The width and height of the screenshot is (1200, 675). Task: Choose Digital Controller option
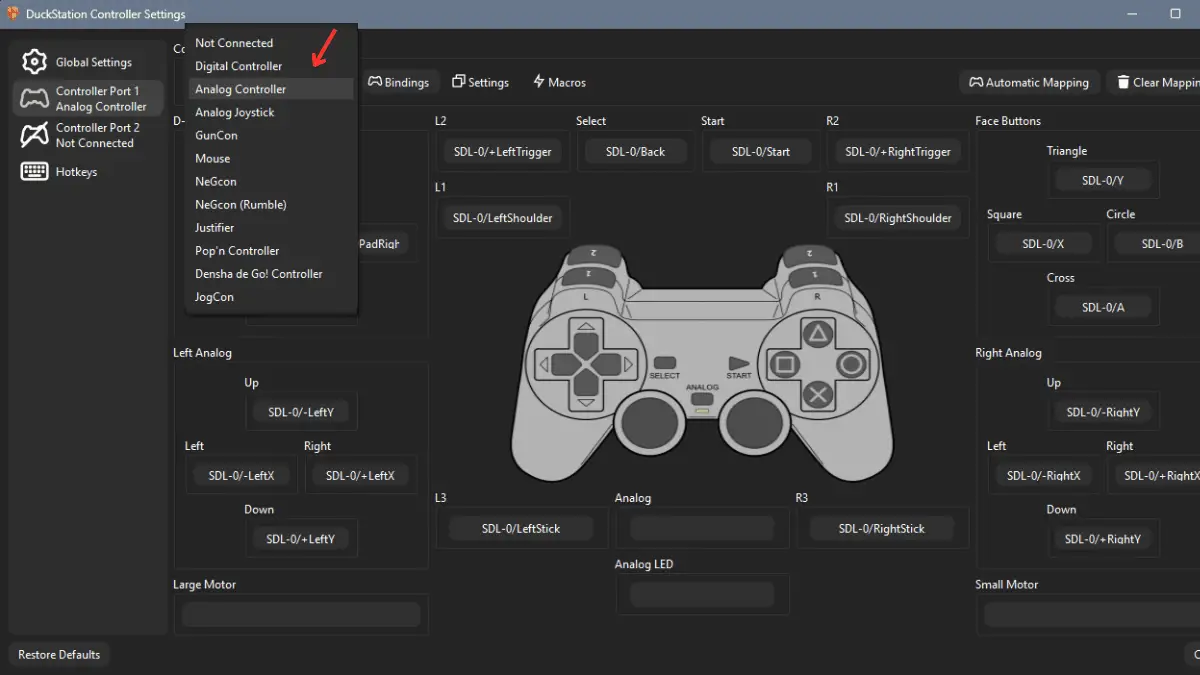pos(271,66)
